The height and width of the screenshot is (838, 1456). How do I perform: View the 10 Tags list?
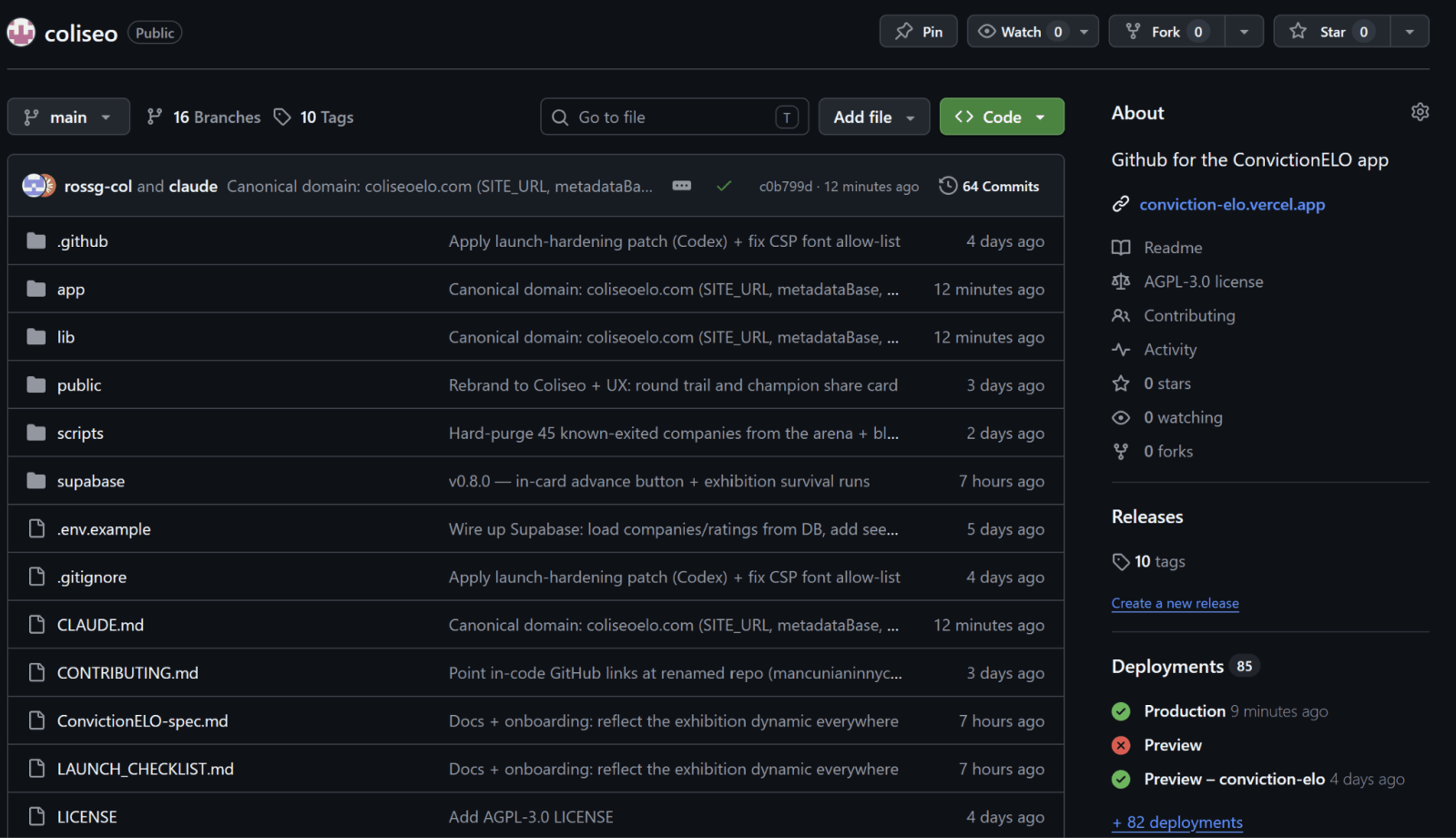(314, 117)
